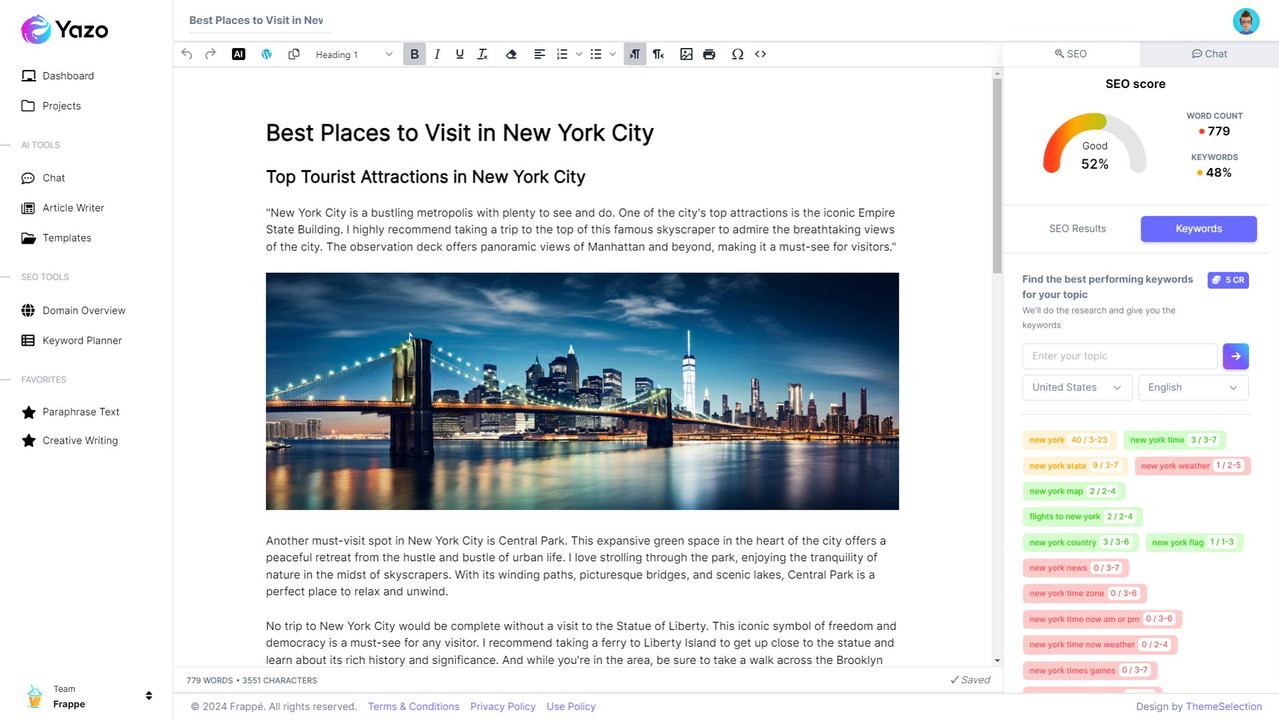Open the United States country dropdown
This screenshot has width=1279, height=720.
point(1077,387)
